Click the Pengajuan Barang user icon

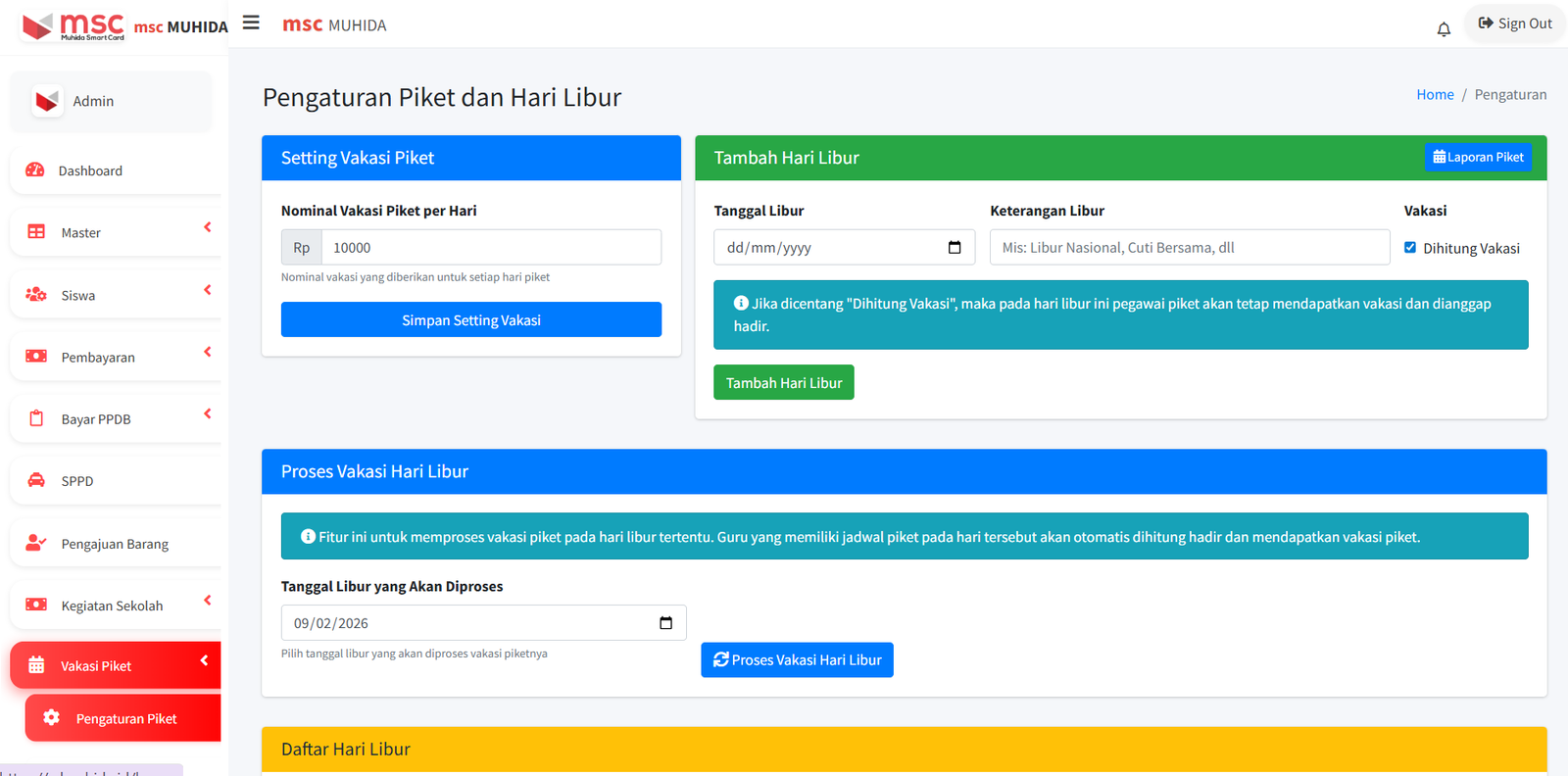tap(36, 543)
